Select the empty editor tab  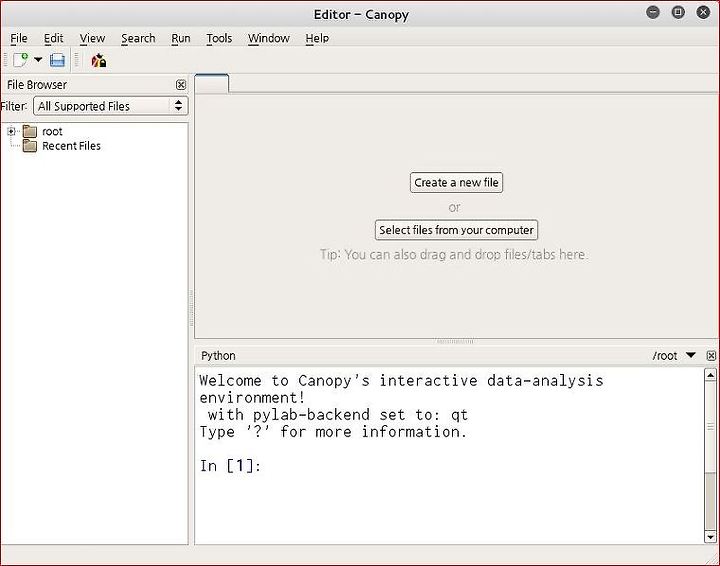212,84
